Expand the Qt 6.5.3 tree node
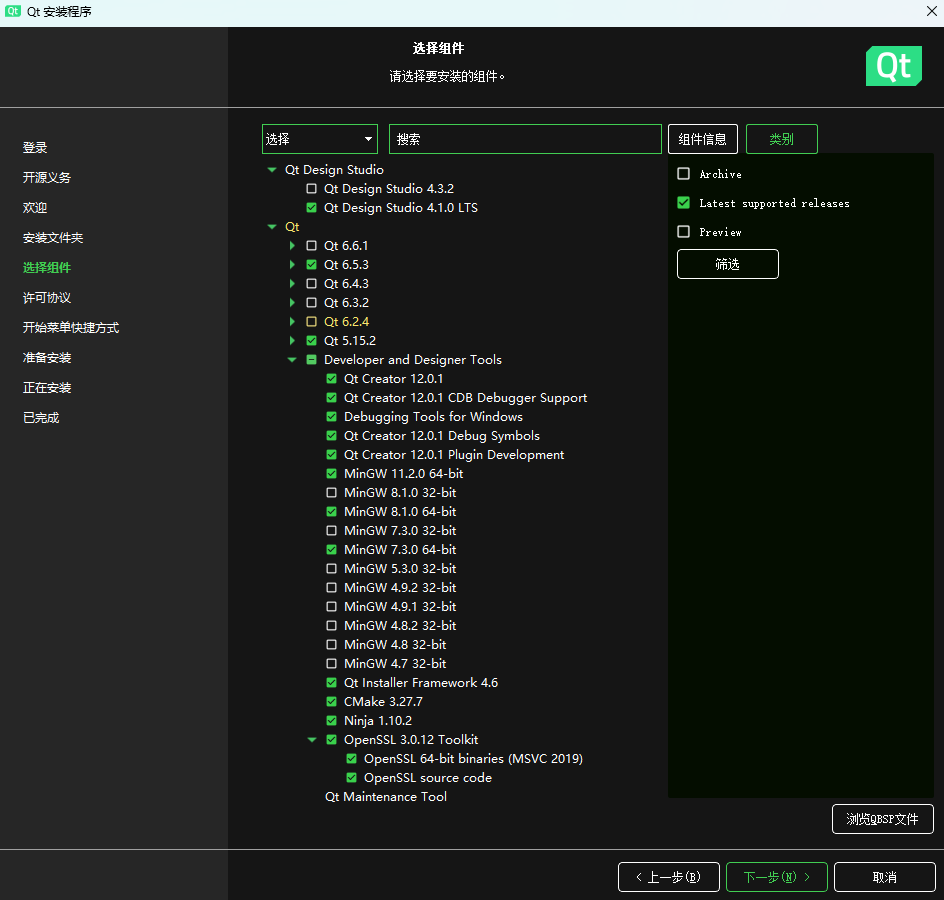The image size is (944, 900). pyautogui.click(x=292, y=264)
